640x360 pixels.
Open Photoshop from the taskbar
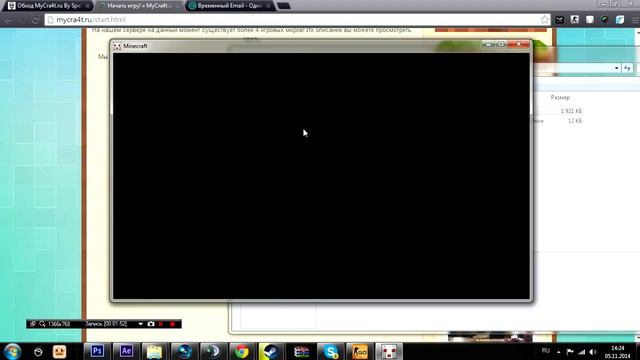click(97, 351)
